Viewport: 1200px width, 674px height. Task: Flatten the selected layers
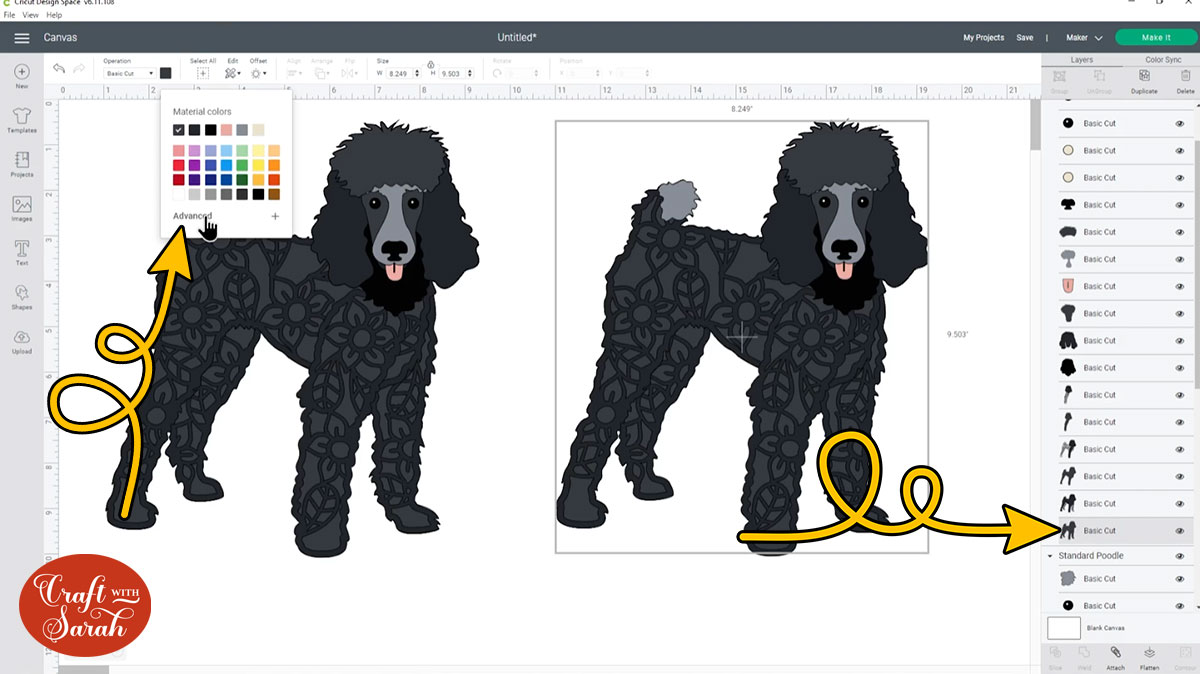click(x=1149, y=657)
